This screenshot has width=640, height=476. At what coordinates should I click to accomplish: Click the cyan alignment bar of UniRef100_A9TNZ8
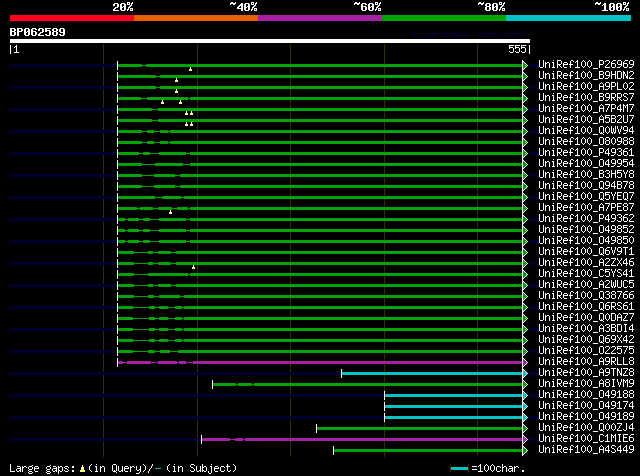[x=432, y=374]
